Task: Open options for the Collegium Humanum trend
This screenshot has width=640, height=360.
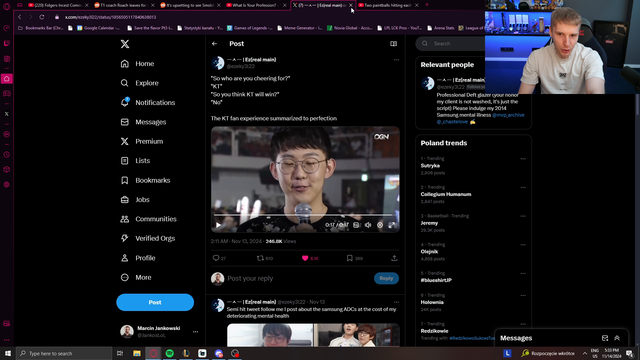Action: [523, 188]
